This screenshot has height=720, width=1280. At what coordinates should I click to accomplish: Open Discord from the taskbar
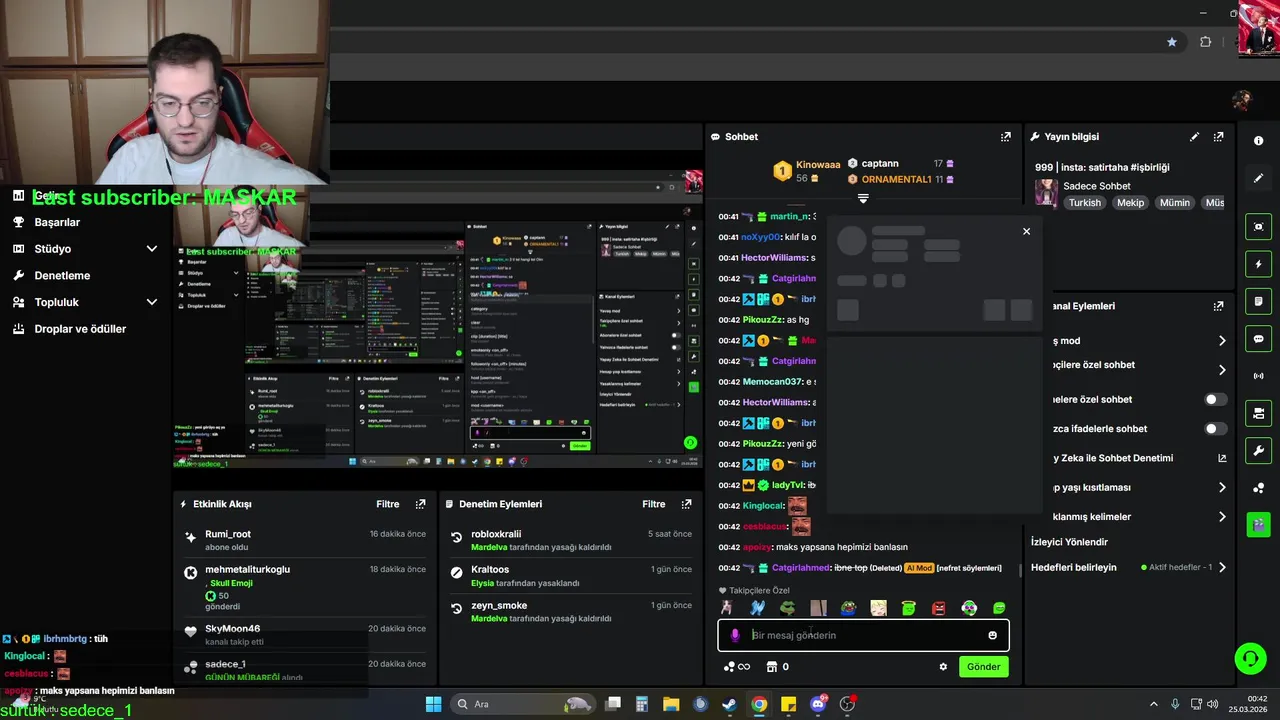(x=818, y=704)
